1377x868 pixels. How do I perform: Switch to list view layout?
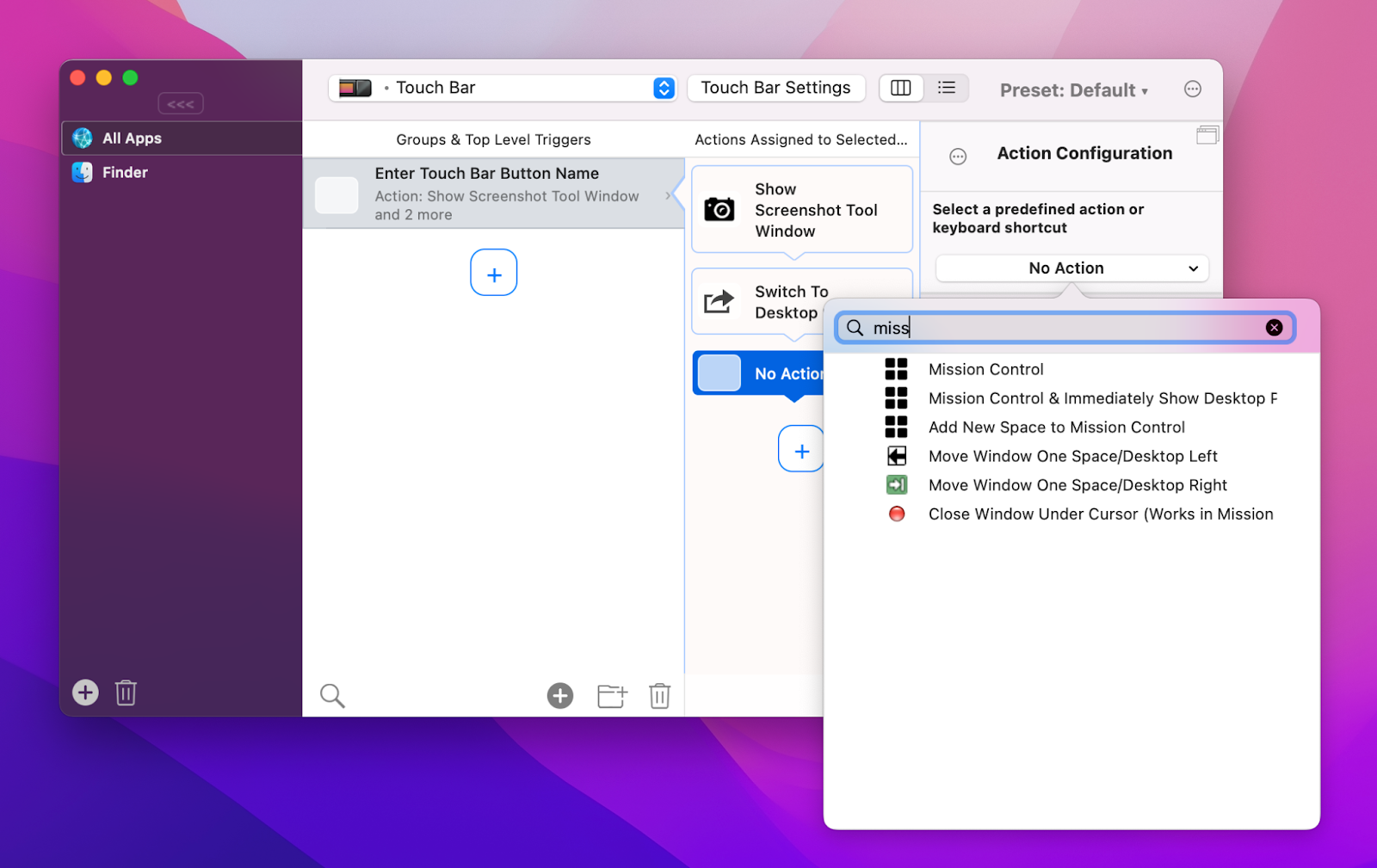[947, 88]
